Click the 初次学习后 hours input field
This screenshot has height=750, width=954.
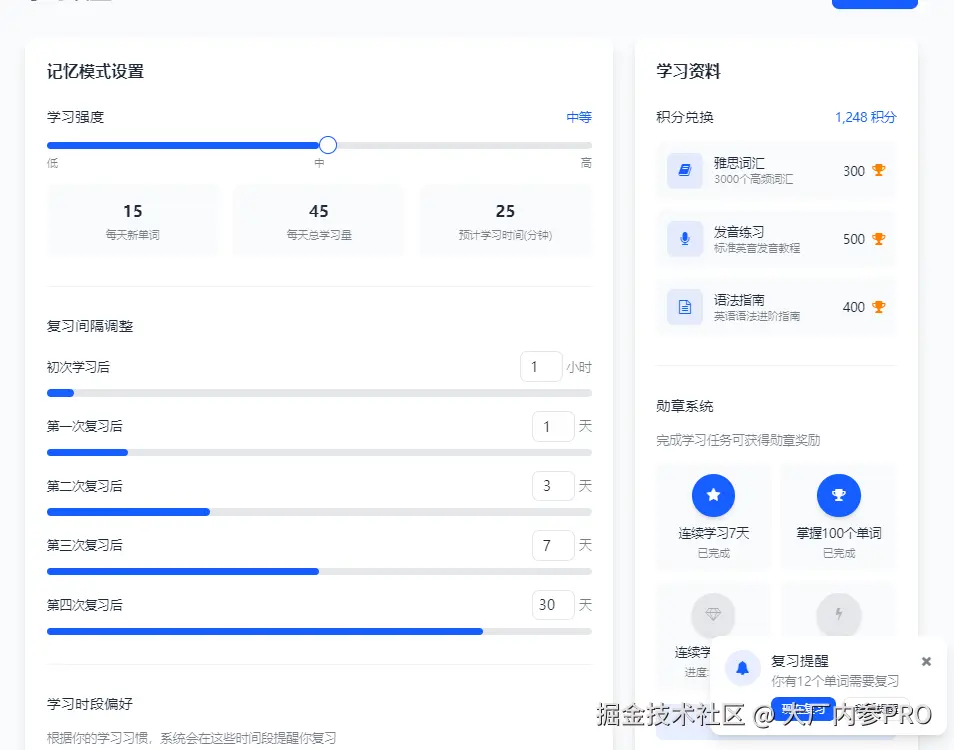point(541,366)
